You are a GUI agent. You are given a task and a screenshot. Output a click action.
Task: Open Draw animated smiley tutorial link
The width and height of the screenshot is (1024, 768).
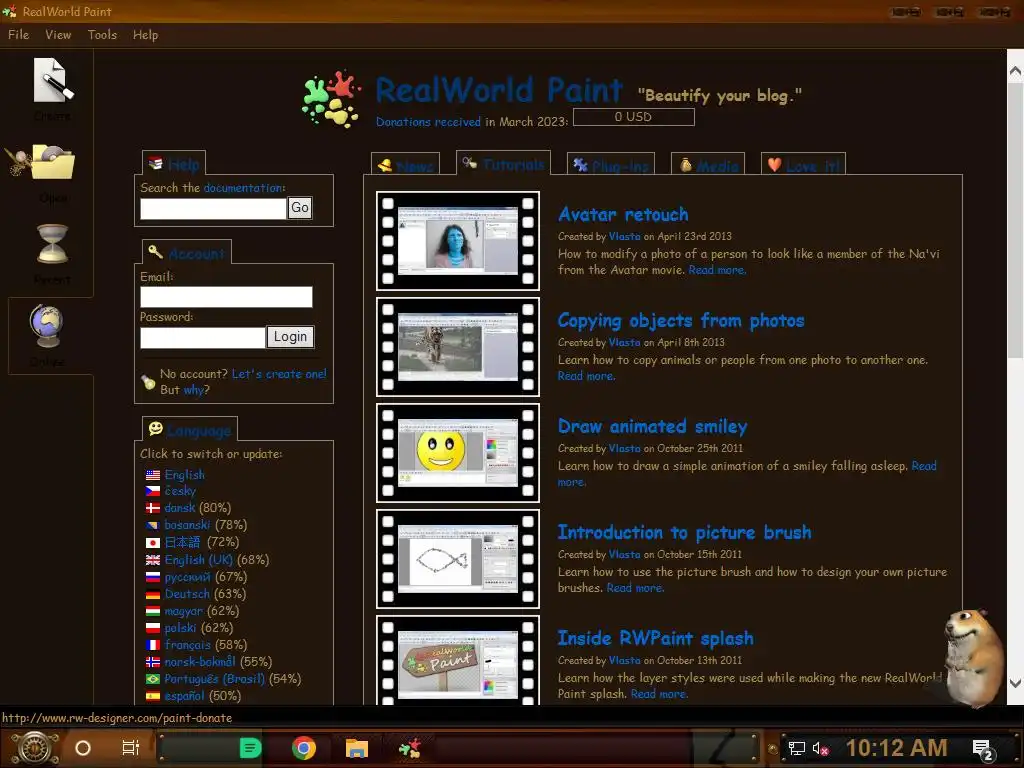(x=652, y=426)
